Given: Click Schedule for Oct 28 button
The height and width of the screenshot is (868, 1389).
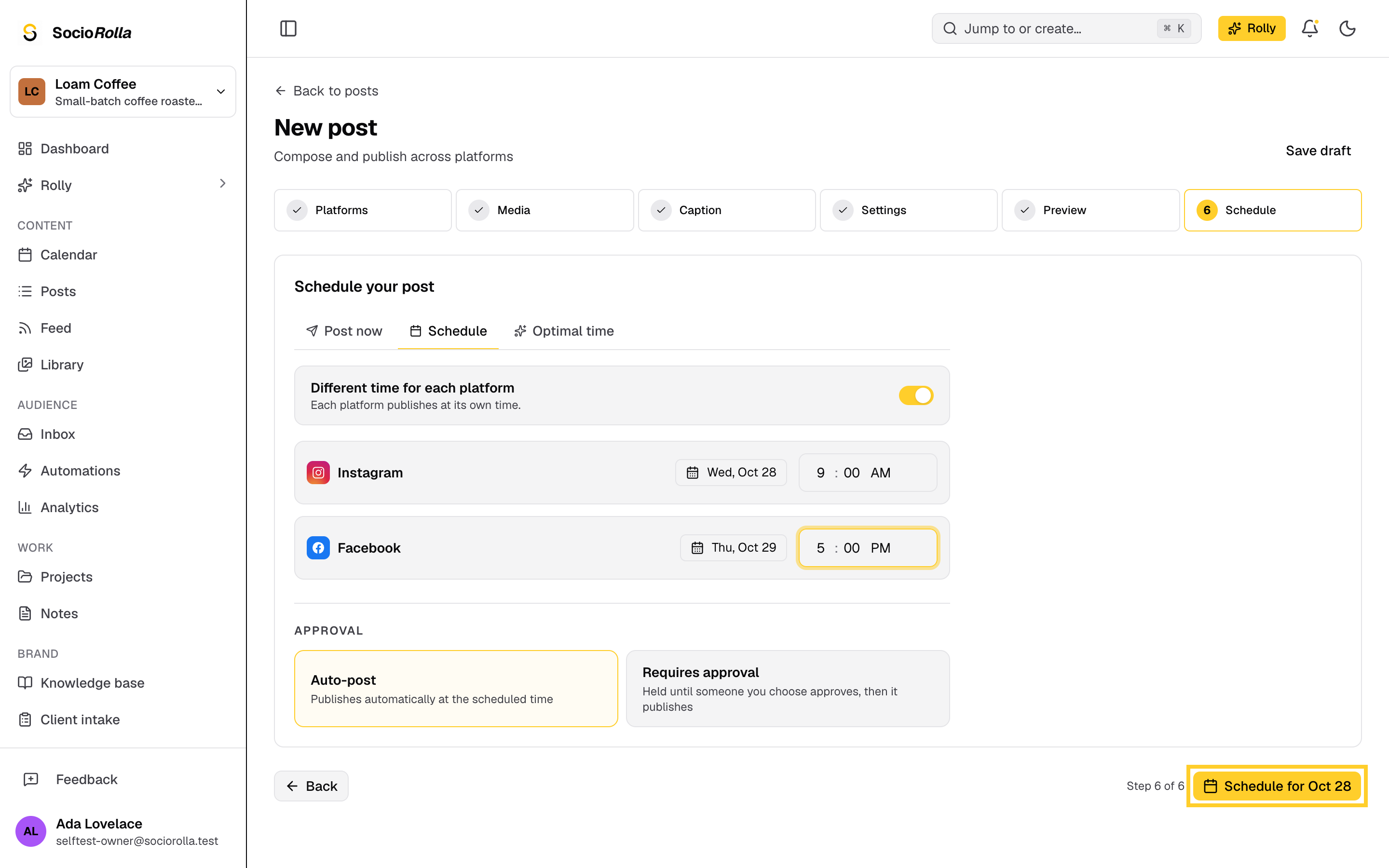Looking at the screenshot, I should [x=1277, y=786].
